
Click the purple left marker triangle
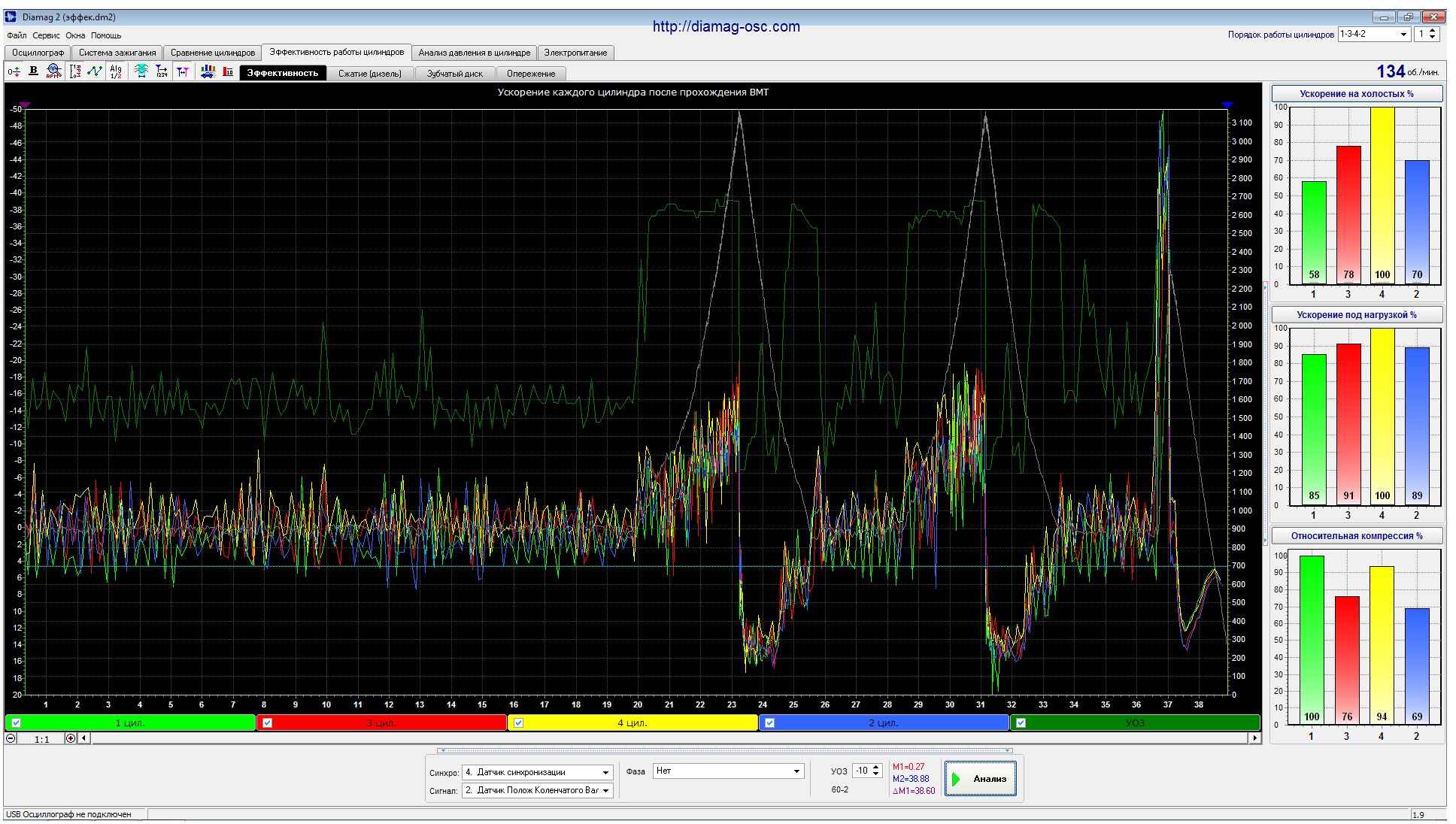pos(25,105)
